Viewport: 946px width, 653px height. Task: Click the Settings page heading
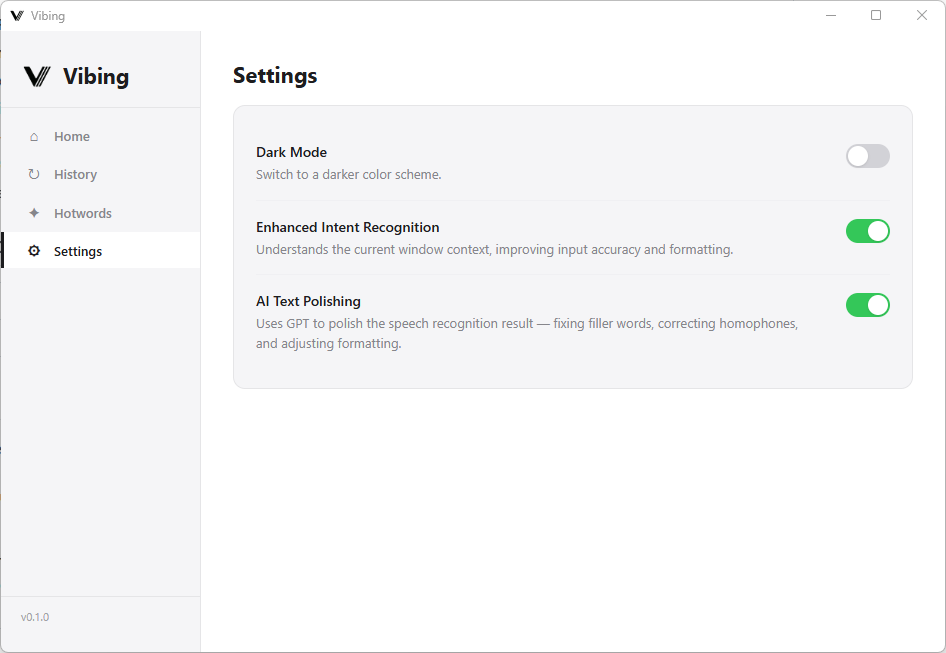tap(275, 76)
